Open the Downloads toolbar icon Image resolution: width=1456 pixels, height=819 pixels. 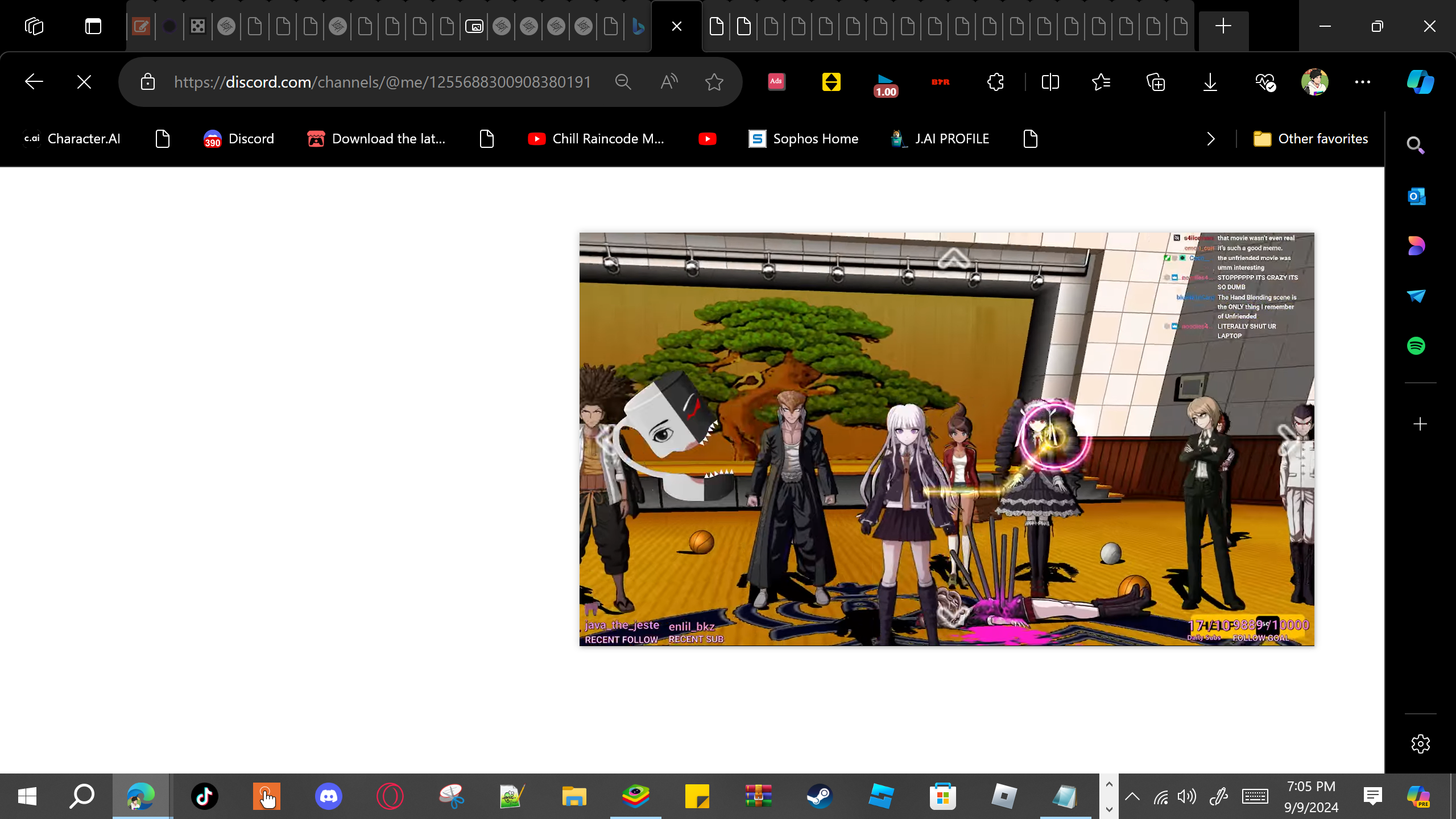pos(1210,82)
